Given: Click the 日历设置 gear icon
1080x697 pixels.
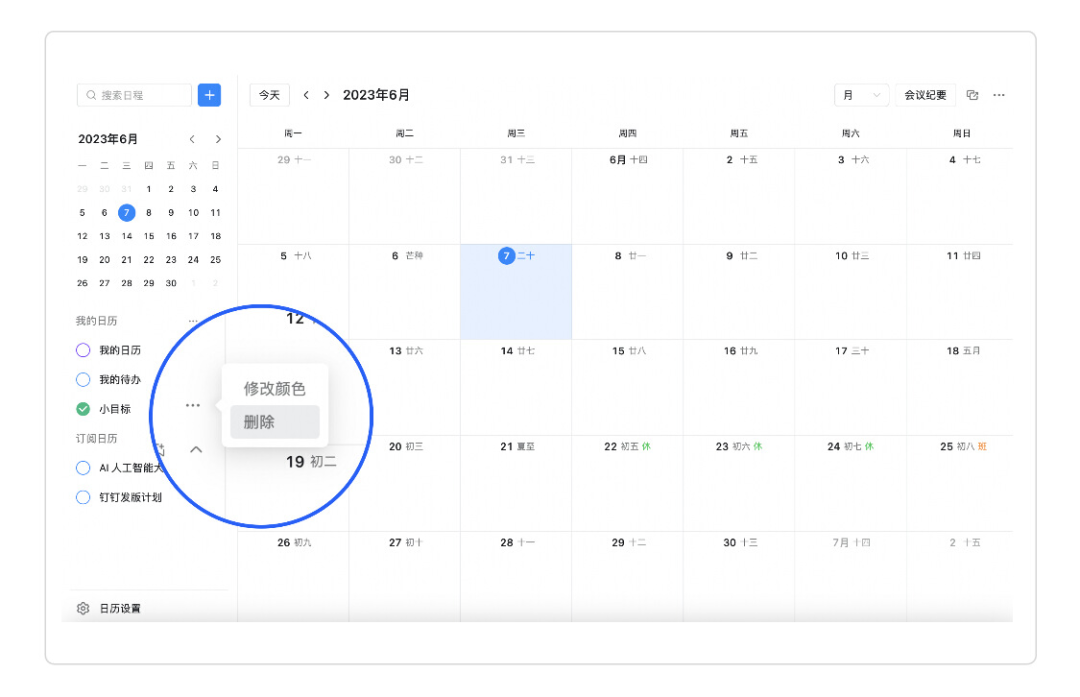Looking at the screenshot, I should tap(84, 608).
